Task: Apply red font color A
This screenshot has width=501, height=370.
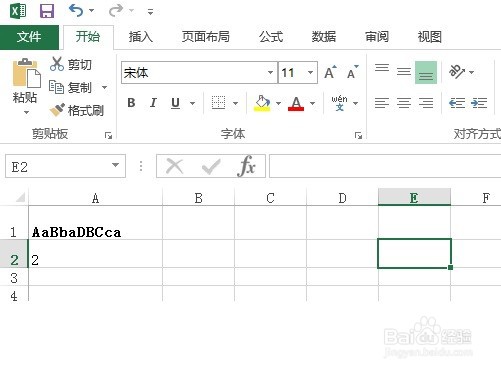Action: tap(296, 103)
